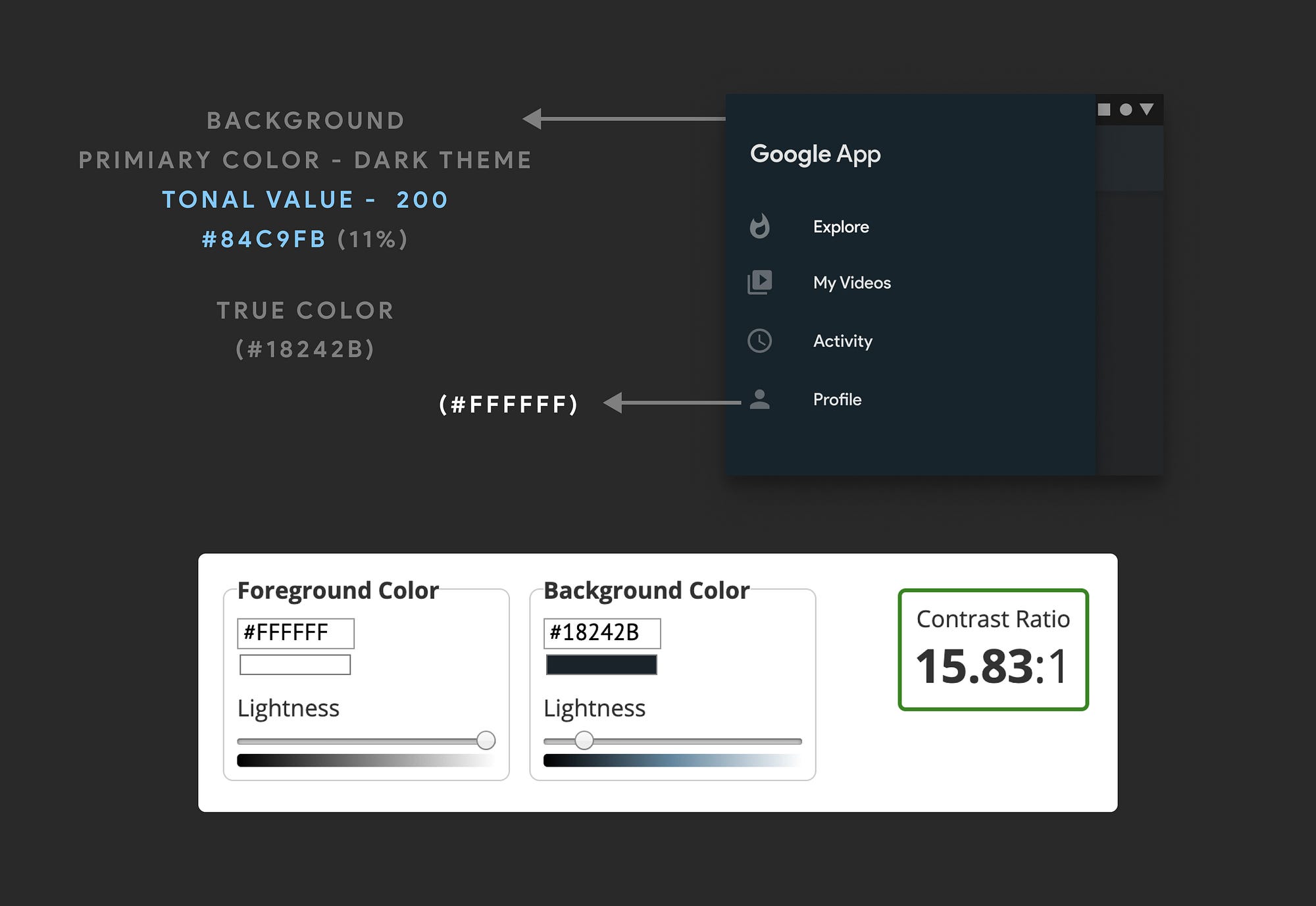
Task: Edit the background #18242B hex field
Action: (601, 633)
